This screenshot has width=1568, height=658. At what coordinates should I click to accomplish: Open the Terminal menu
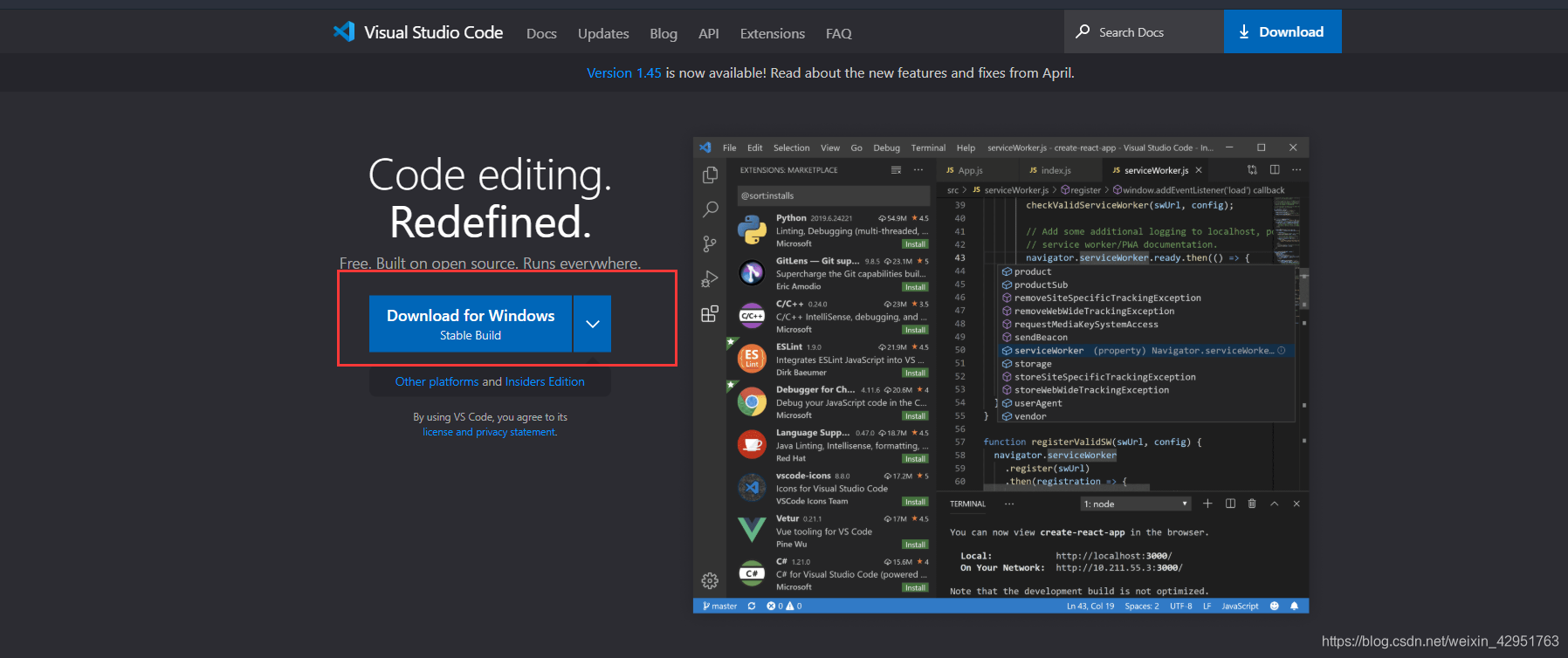[x=928, y=147]
